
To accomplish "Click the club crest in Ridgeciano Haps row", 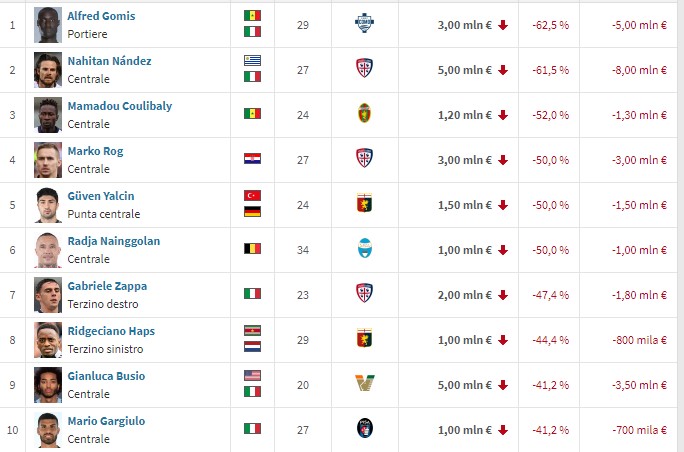I will (365, 338).
